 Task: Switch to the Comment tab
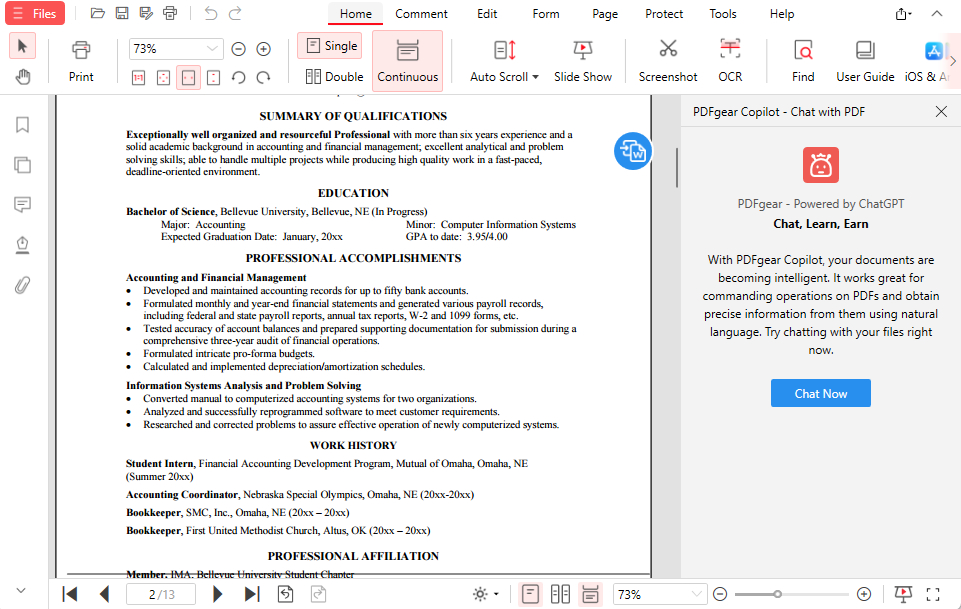pos(421,14)
